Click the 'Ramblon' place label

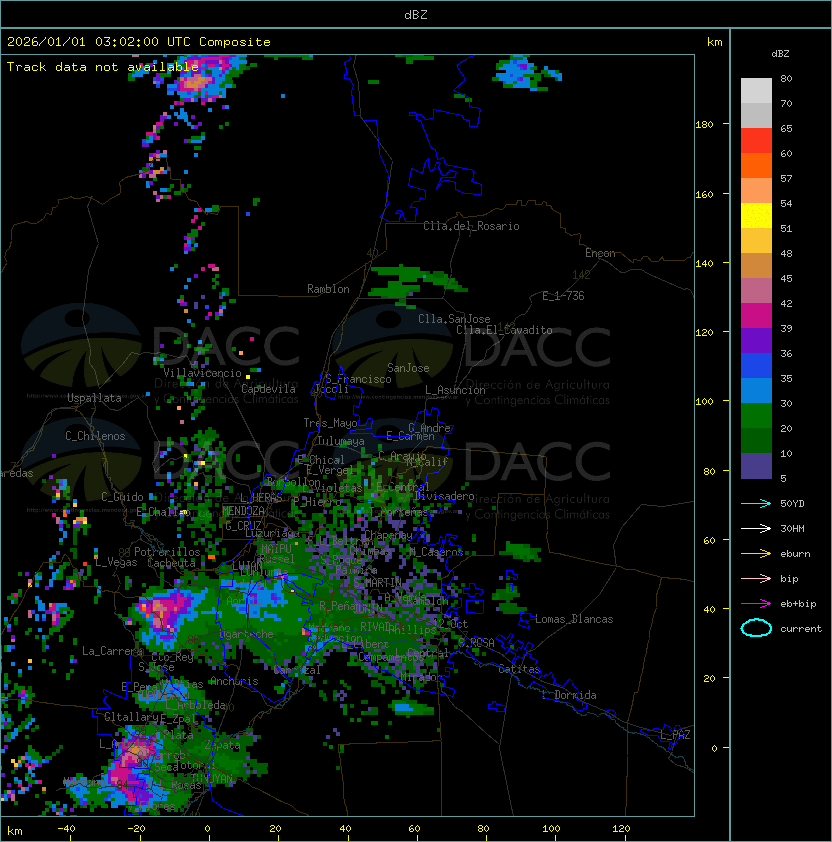pyautogui.click(x=328, y=289)
